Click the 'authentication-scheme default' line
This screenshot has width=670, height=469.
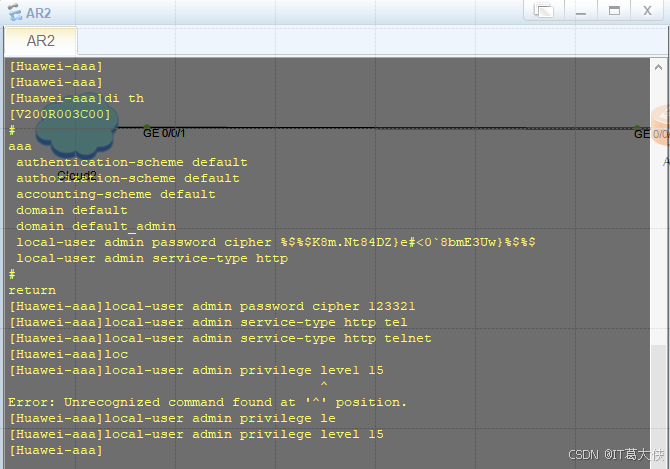[132, 162]
